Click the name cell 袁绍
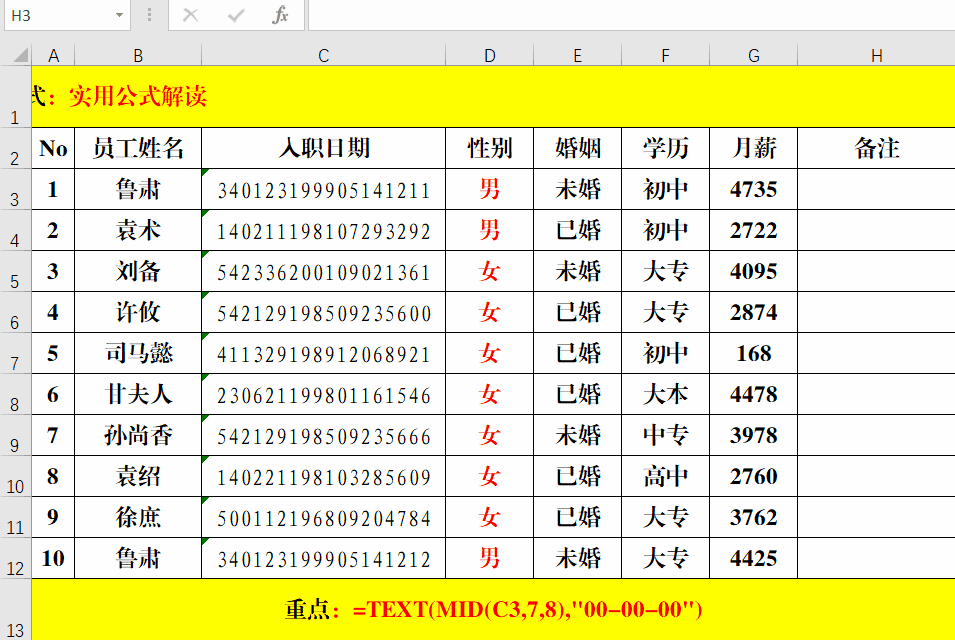Image resolution: width=955 pixels, height=640 pixels. coord(138,476)
